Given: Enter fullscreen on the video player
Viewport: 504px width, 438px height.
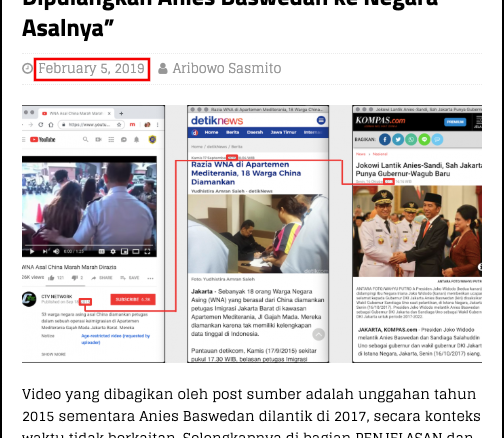Looking at the screenshot, I should point(147,252).
